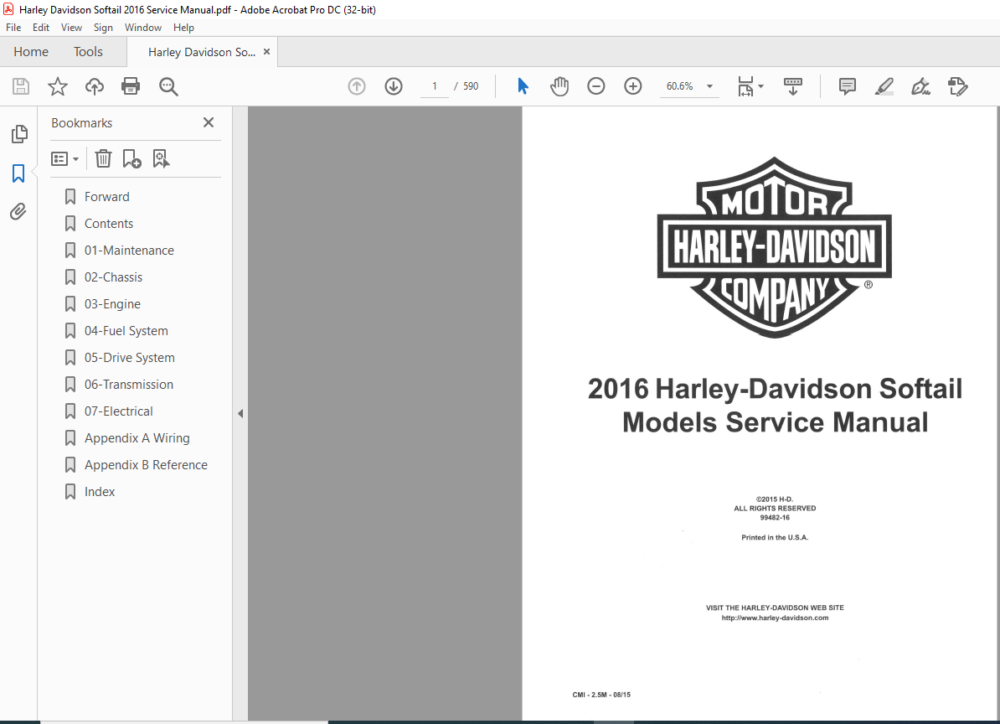Screen dimensions: 1000x724
Task: Jump to 01-Maintenance bookmark
Action: click(x=129, y=250)
